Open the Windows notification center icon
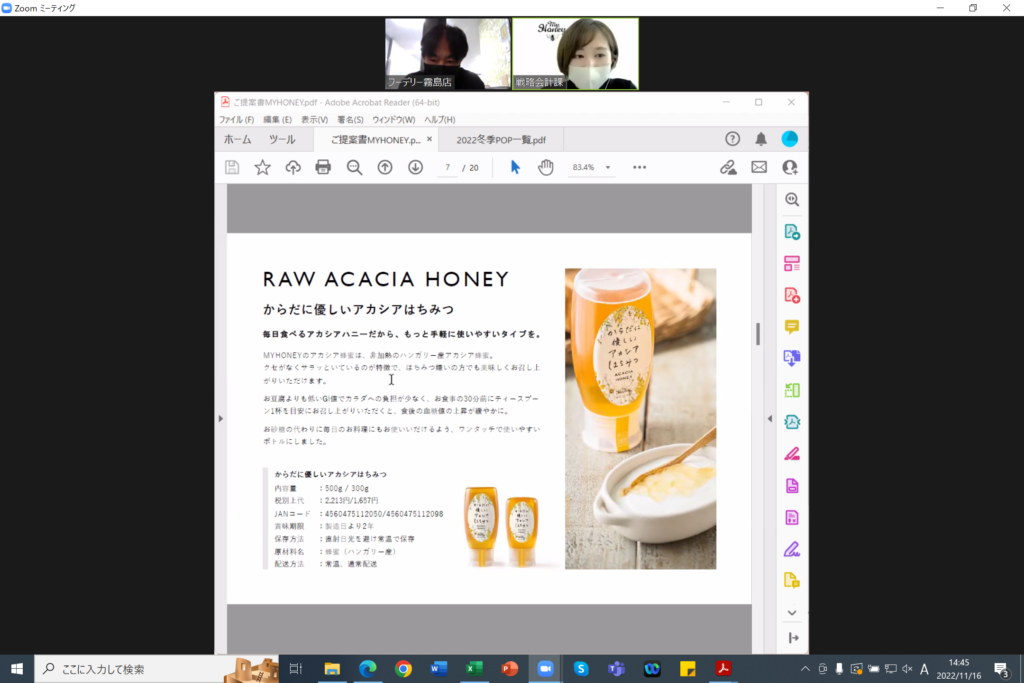Viewport: 1024px width, 683px height. click(x=1000, y=669)
